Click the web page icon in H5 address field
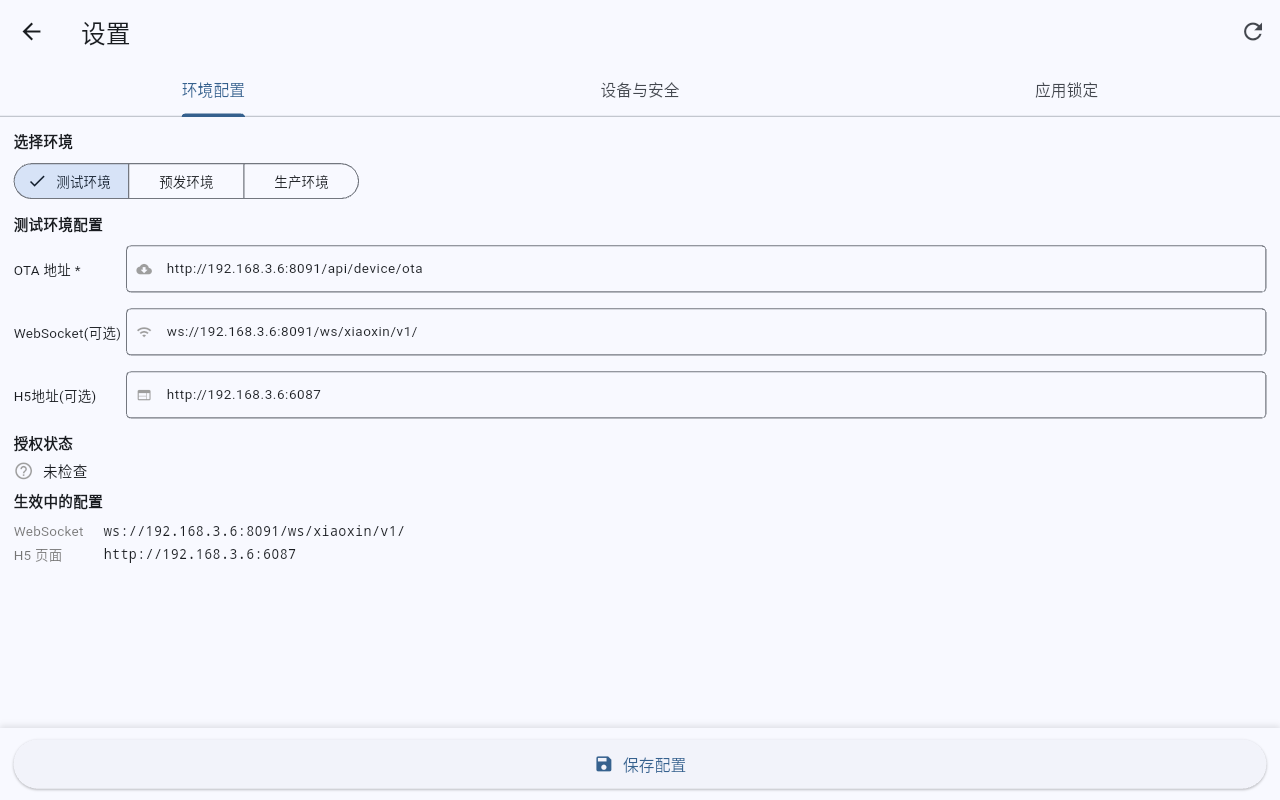The width and height of the screenshot is (1280, 800). 145,395
